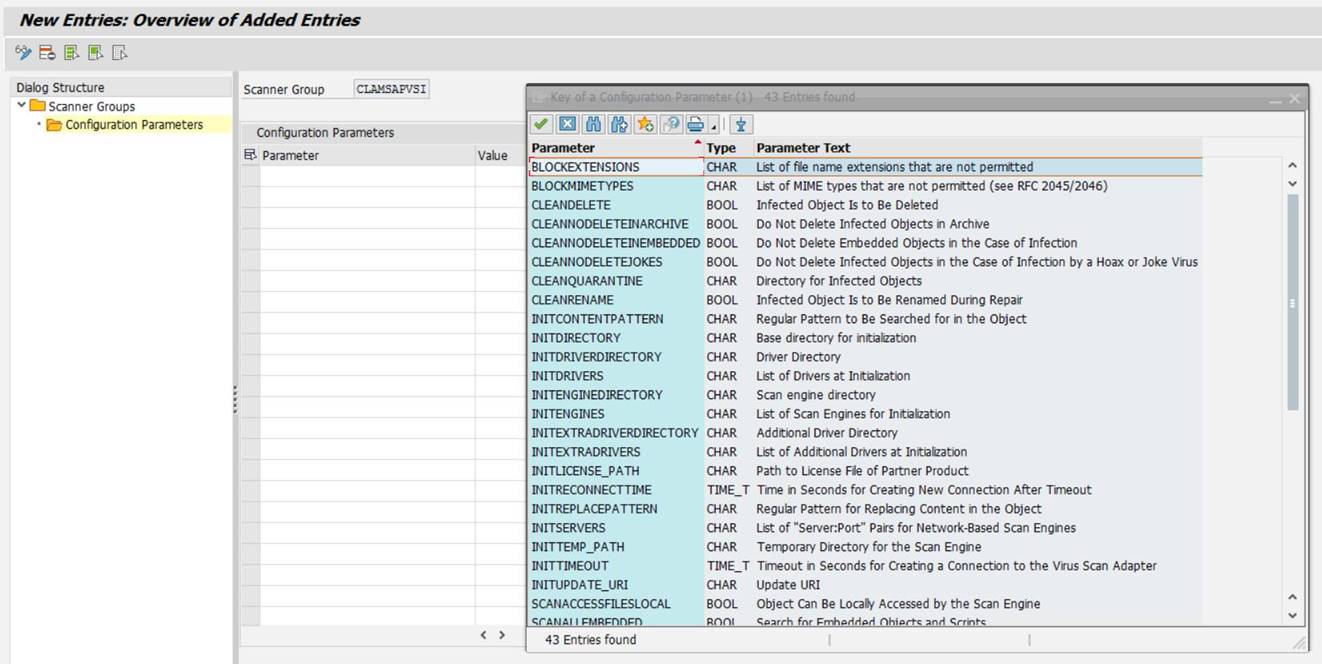Select Configuration Parameters in Dialog Structure
Image resolution: width=1322 pixels, height=664 pixels.
[x=133, y=125]
